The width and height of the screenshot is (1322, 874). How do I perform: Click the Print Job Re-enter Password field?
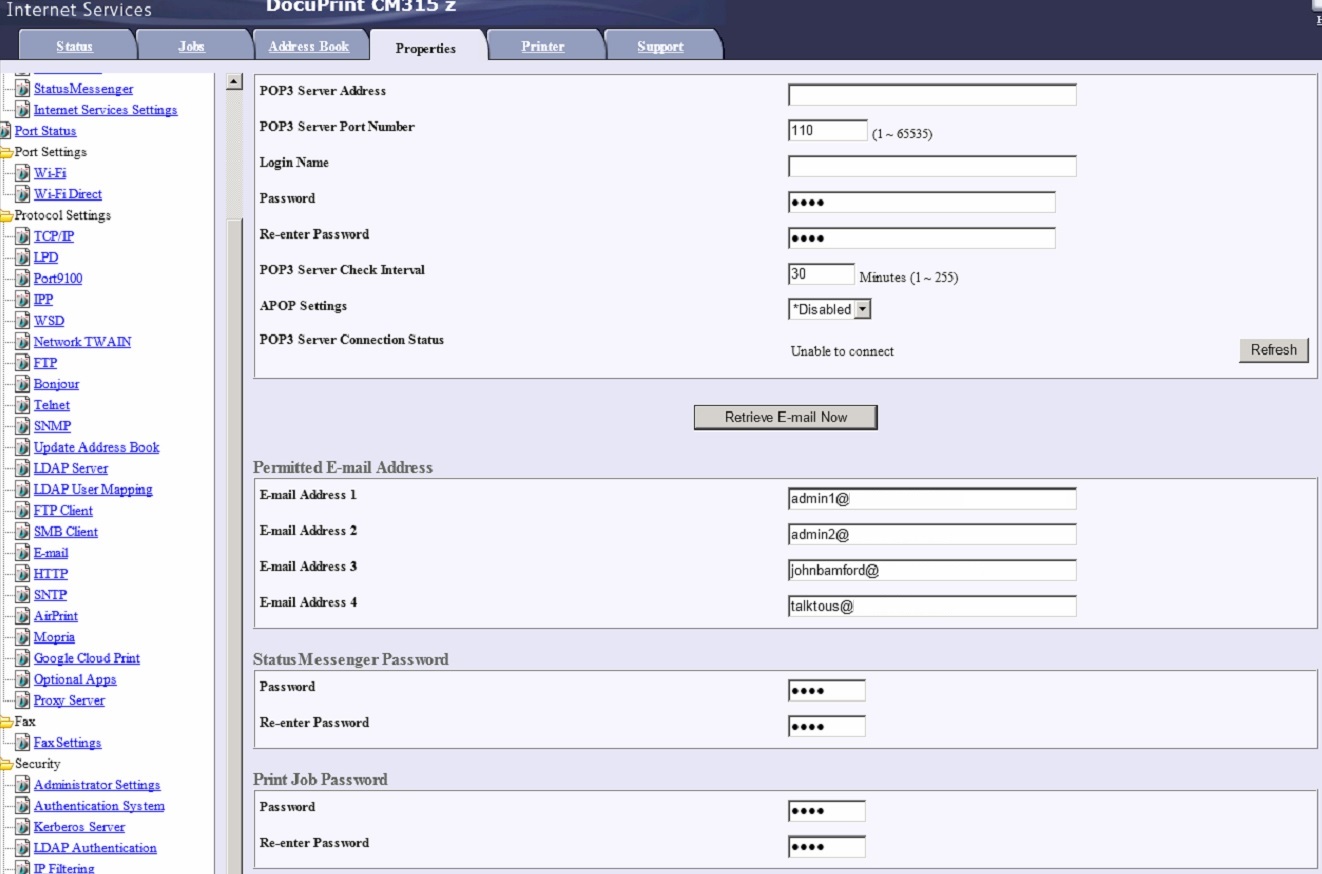click(826, 847)
